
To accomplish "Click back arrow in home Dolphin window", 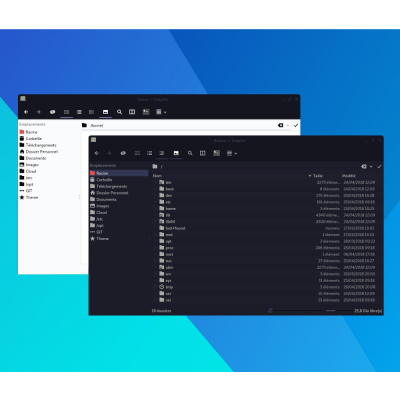I will coord(26,112).
